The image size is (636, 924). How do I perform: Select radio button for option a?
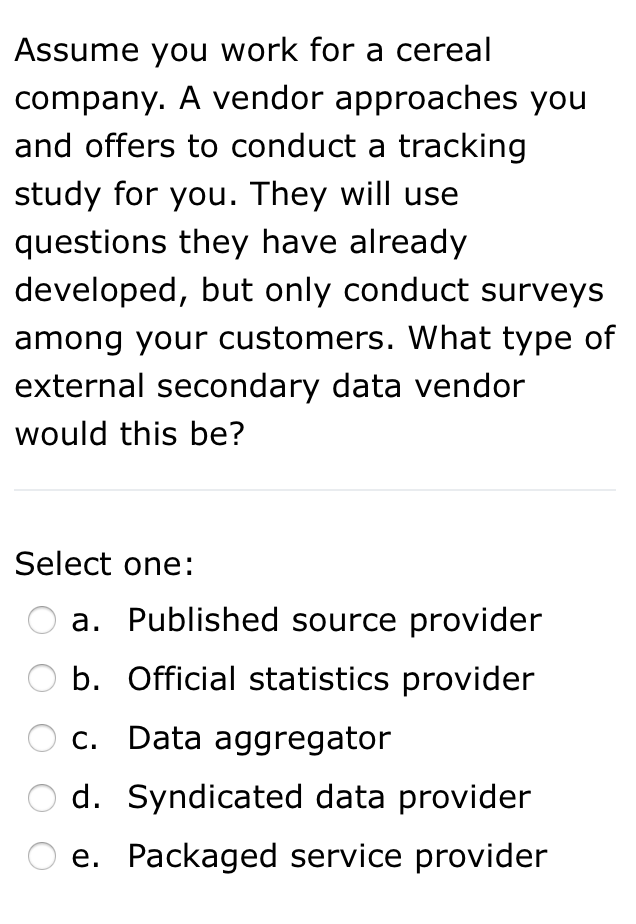click(x=43, y=620)
